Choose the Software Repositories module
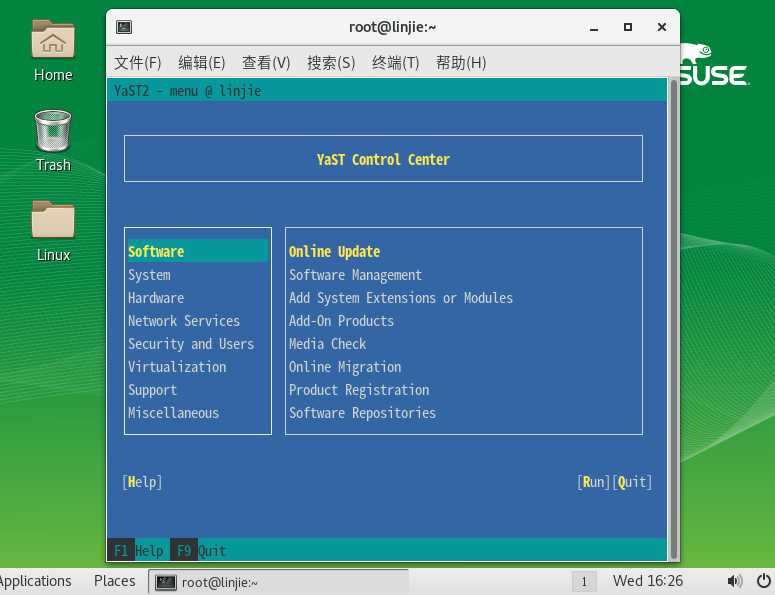 click(x=362, y=413)
